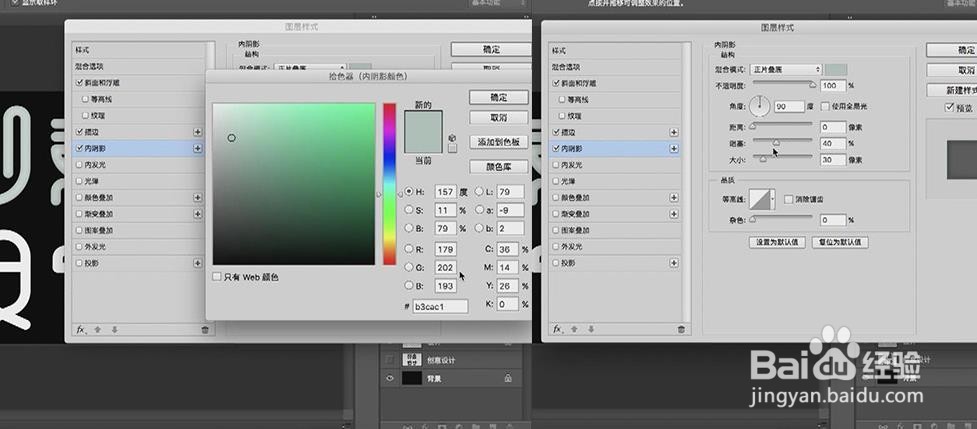Select the L radio button in color picker
The height and width of the screenshot is (429, 977).
click(479, 192)
